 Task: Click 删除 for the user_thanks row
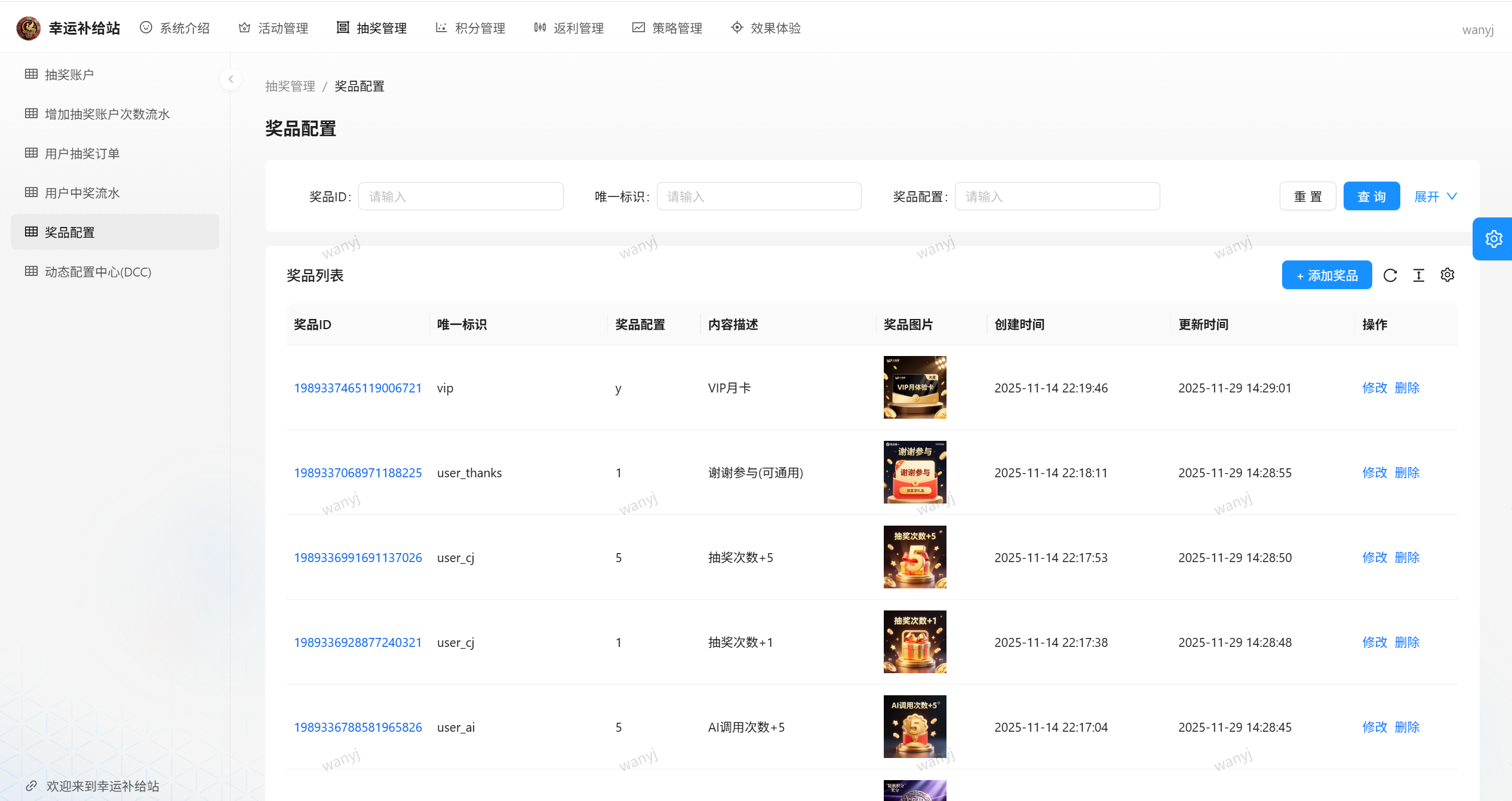coord(1407,473)
